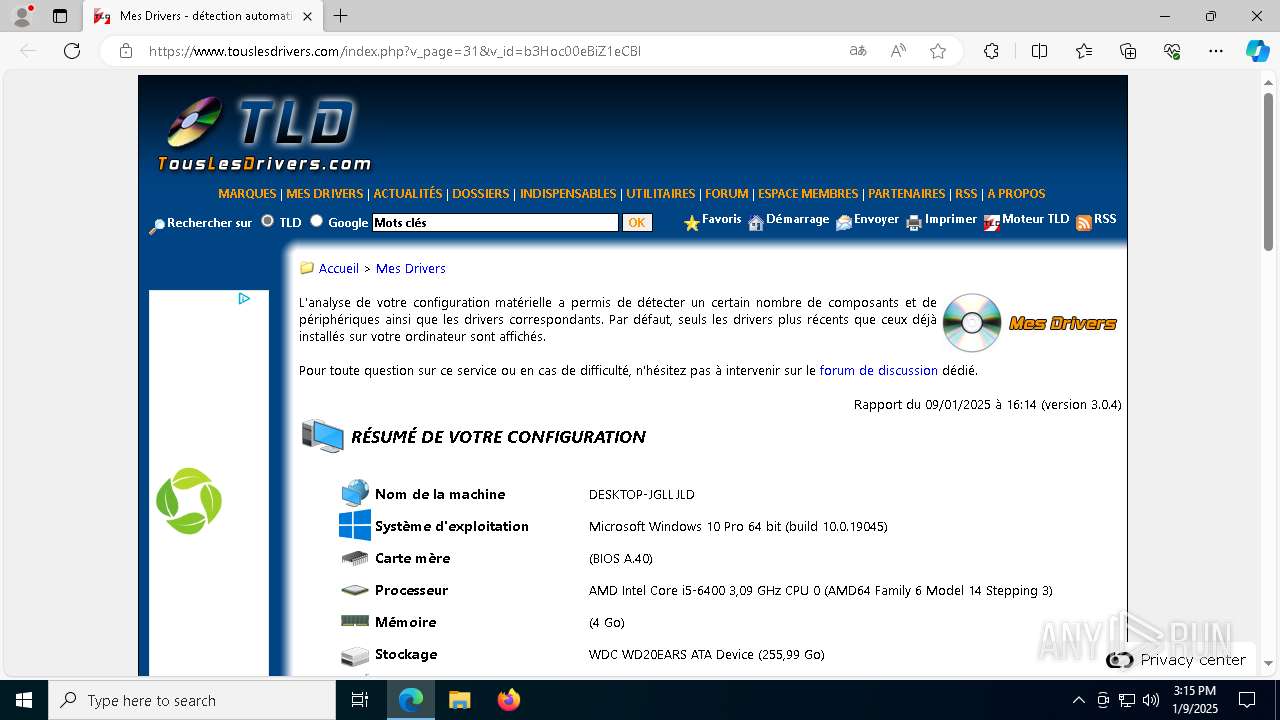This screenshot has width=1280, height=720.
Task: Focus the Mots clés search field
Action: (496, 223)
